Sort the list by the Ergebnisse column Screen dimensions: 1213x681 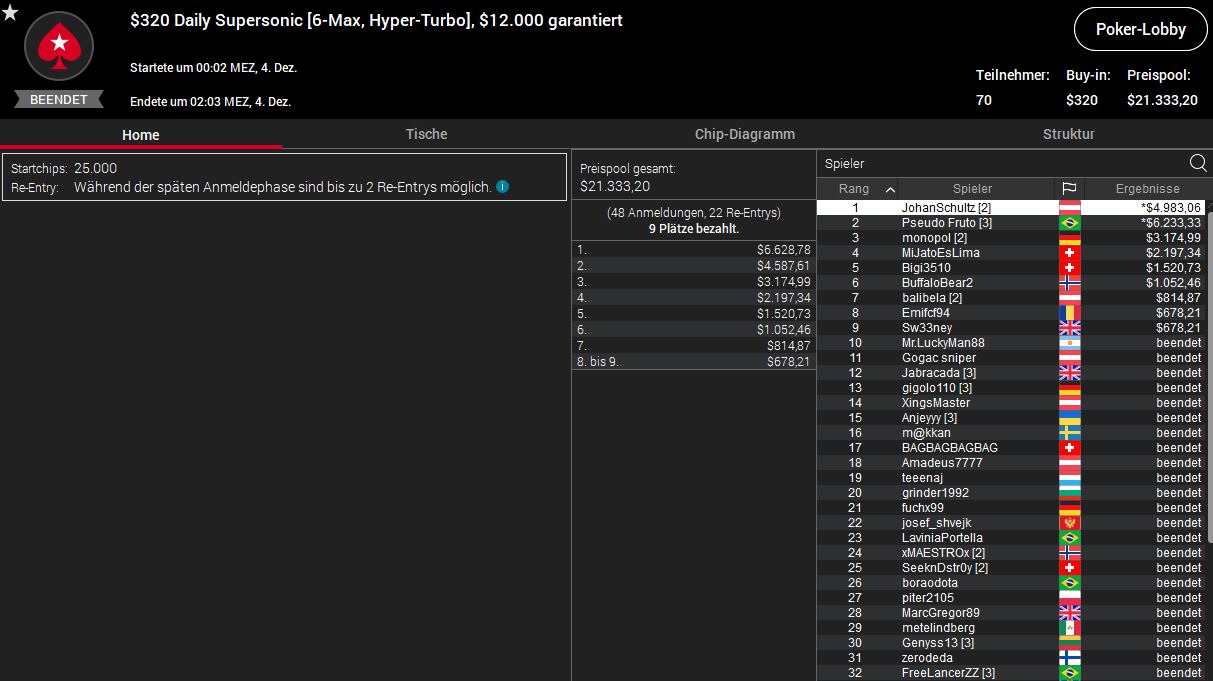click(1146, 188)
